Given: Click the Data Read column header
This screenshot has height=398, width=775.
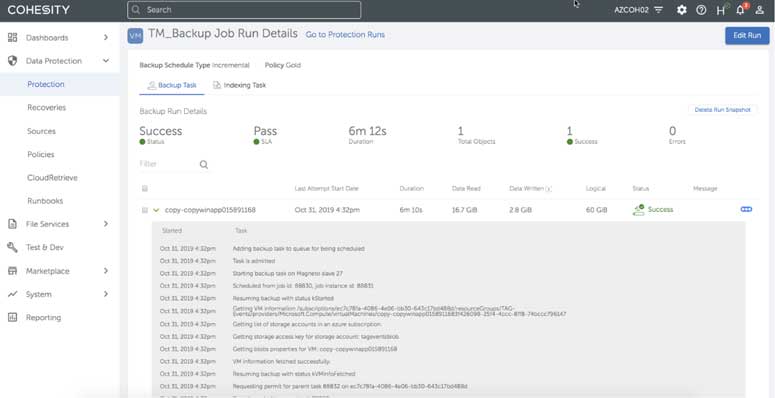Looking at the screenshot, I should coord(466,188).
